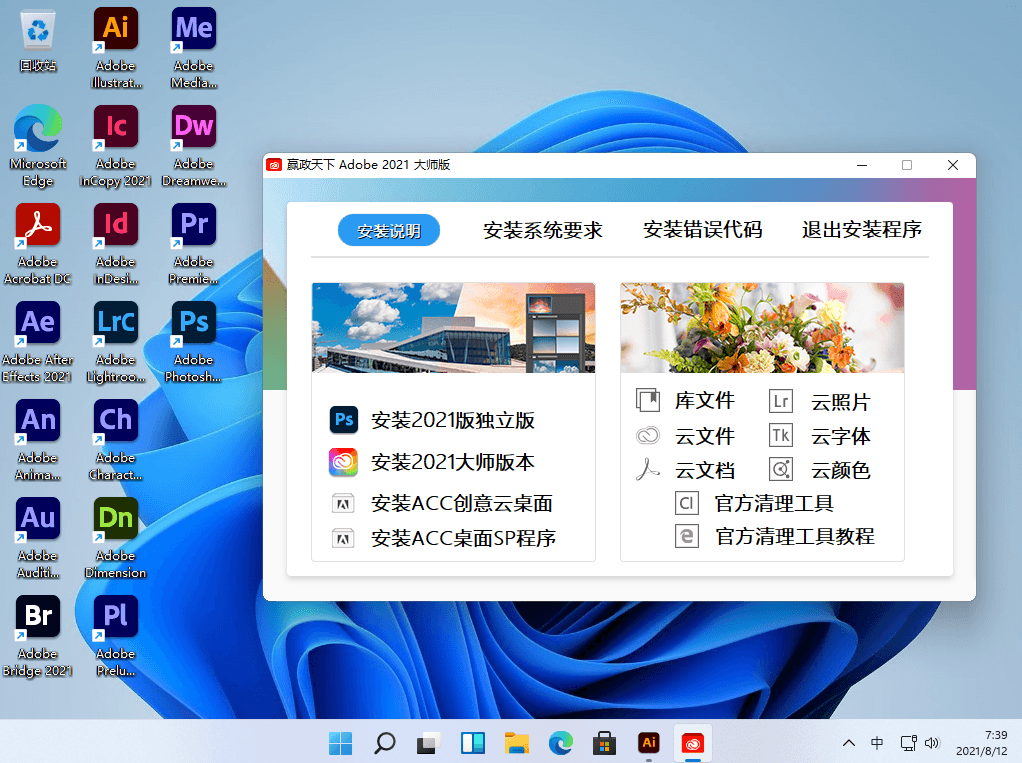1022x763 pixels.
Task: Click 安装ACC创意云桌面 link
Action: coord(462,503)
